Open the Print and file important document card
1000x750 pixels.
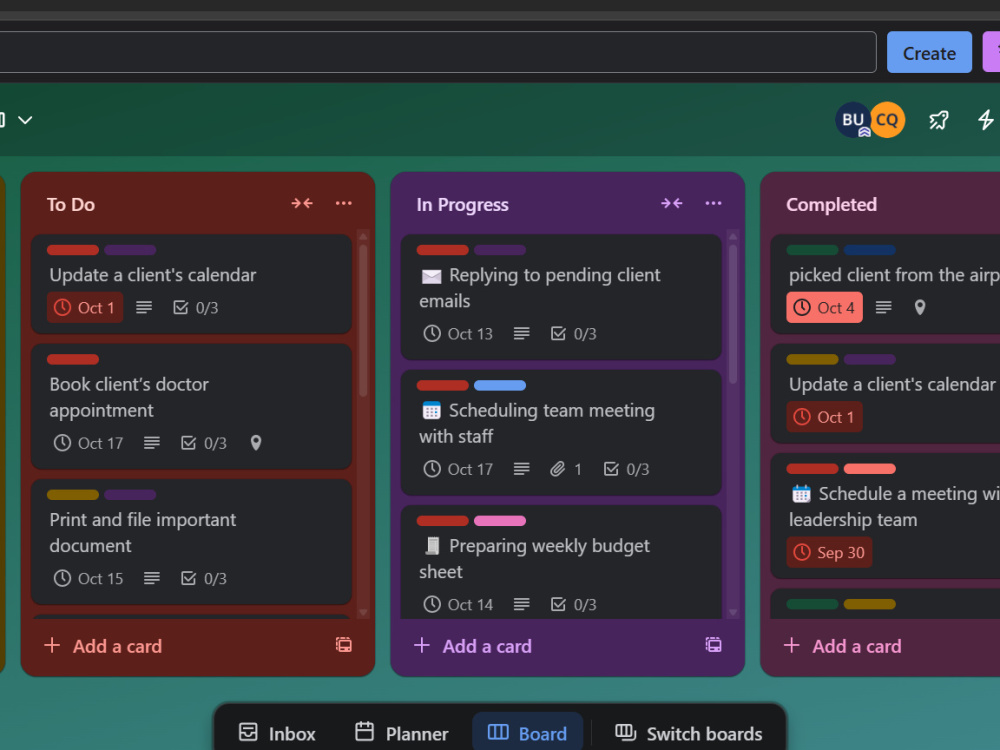tap(191, 542)
